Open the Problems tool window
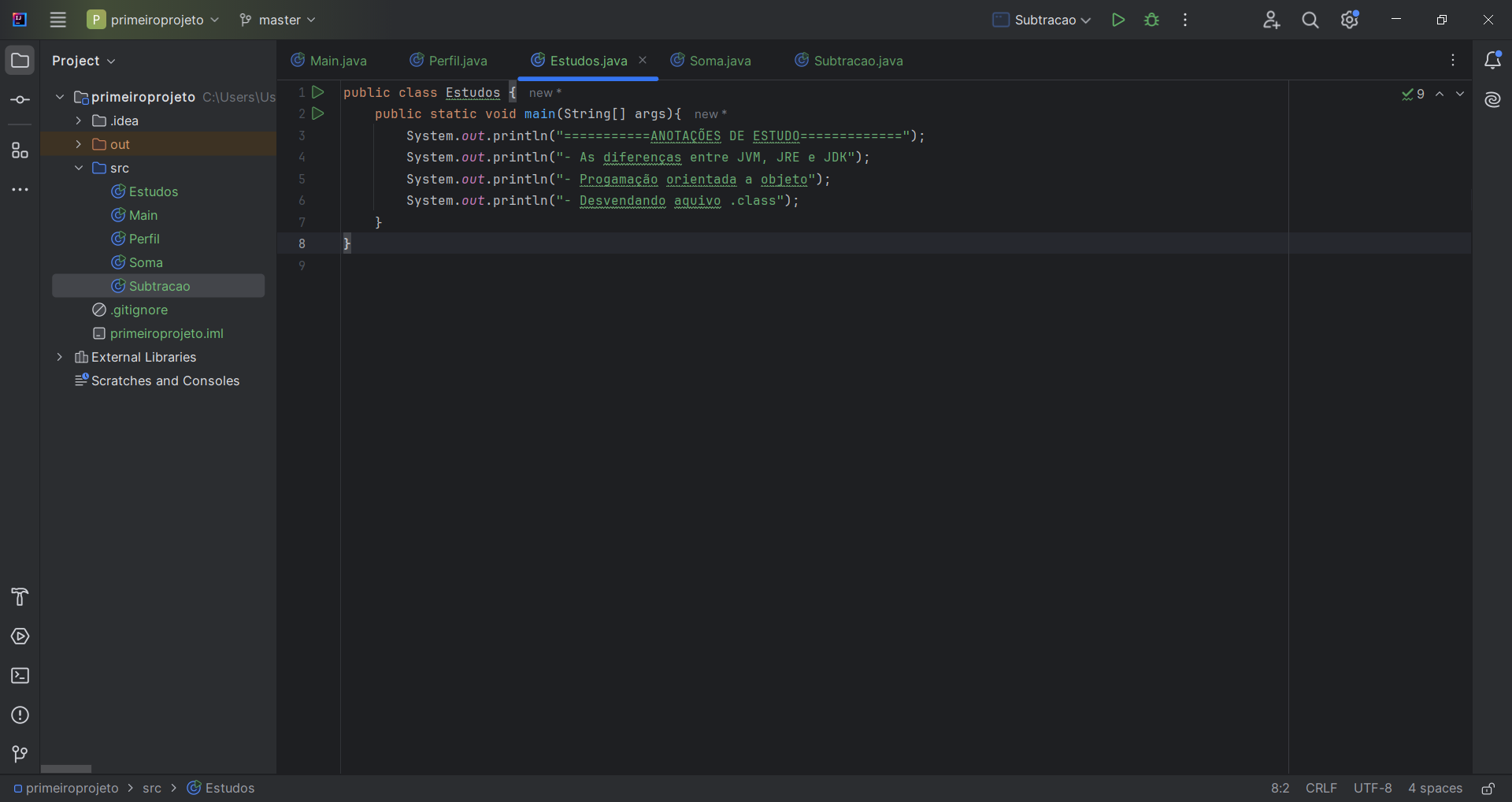This screenshot has width=1512, height=802. tap(20, 715)
